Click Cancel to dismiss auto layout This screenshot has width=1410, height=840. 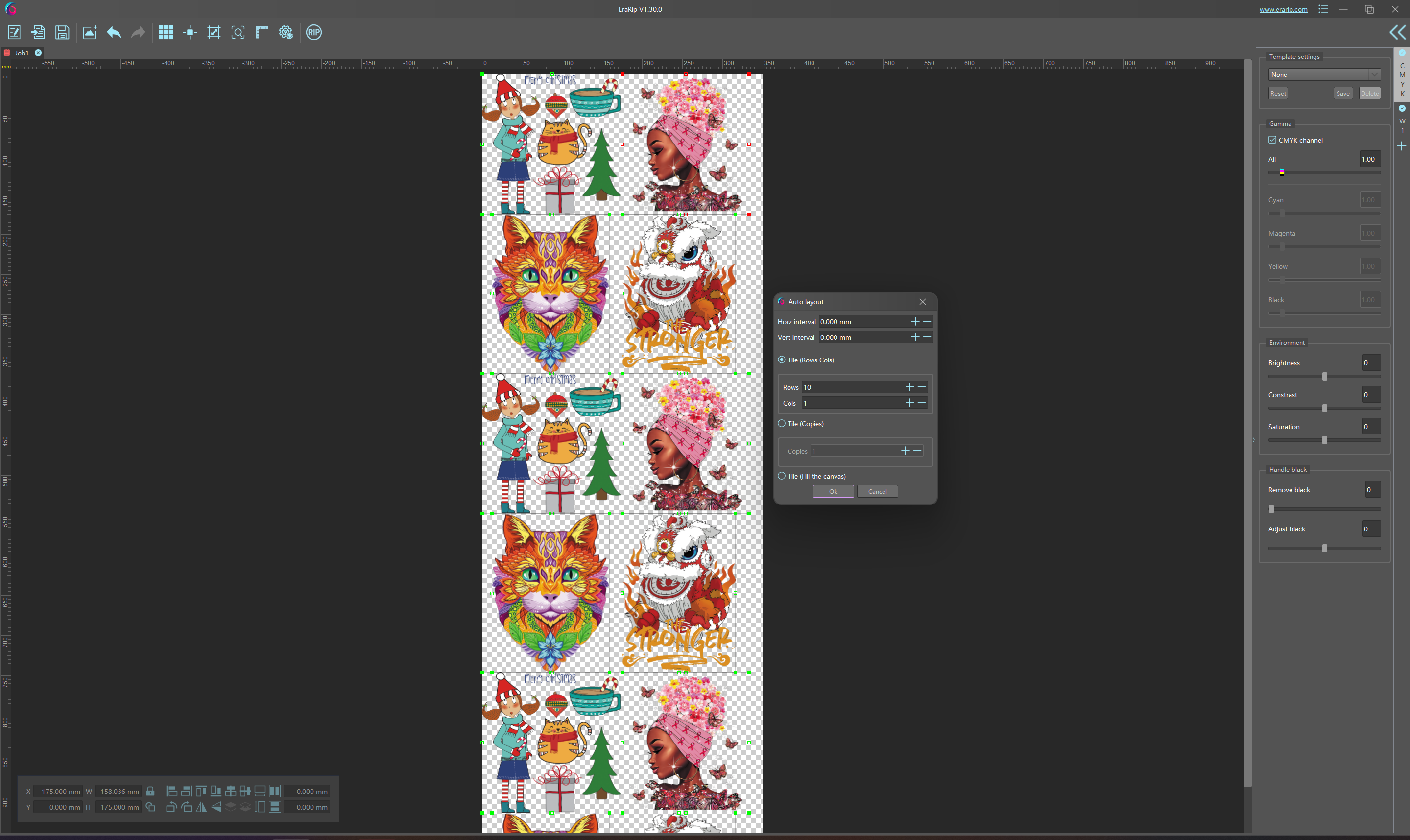[x=877, y=491]
